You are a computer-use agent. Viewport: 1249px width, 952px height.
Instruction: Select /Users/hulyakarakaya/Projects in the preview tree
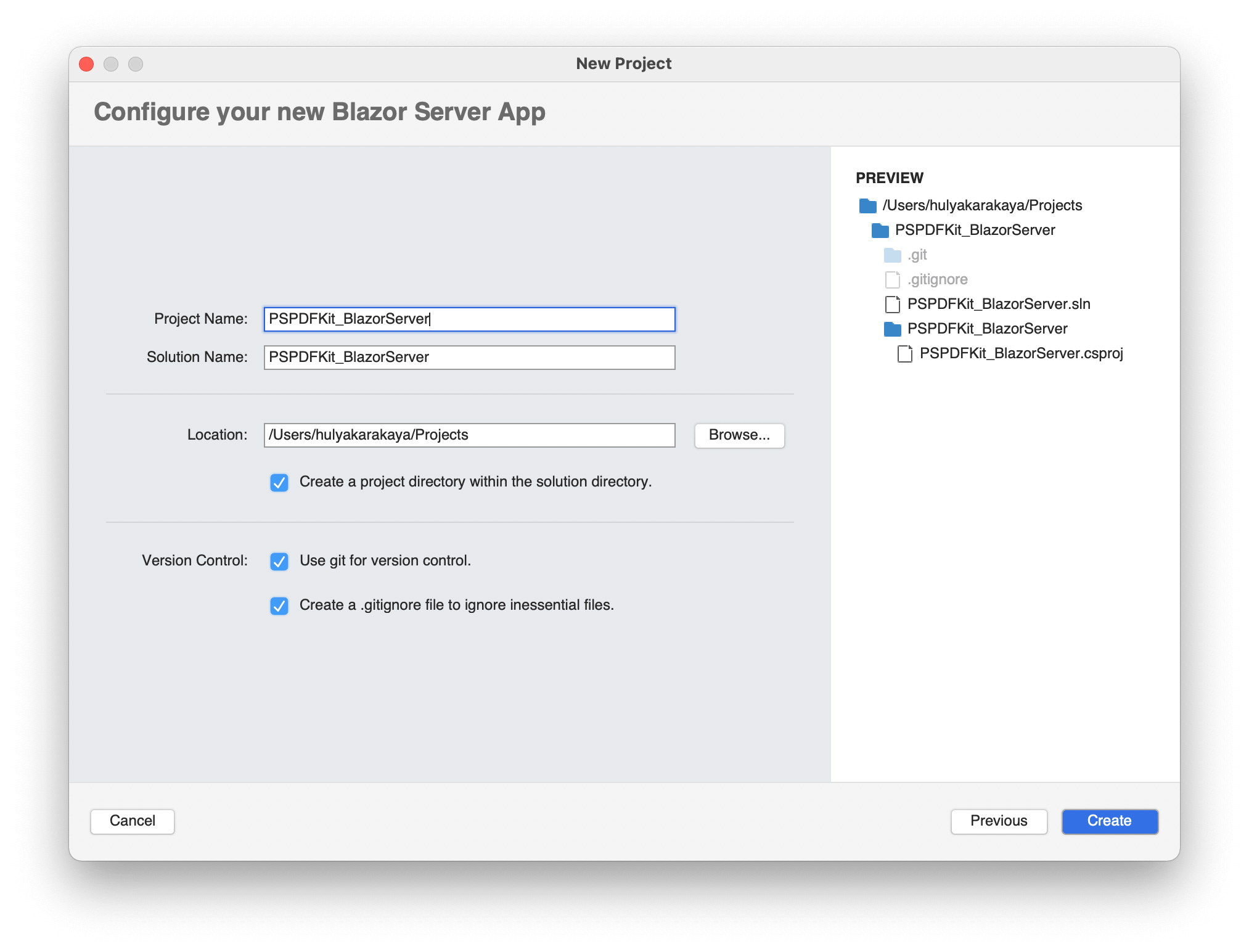click(x=982, y=205)
